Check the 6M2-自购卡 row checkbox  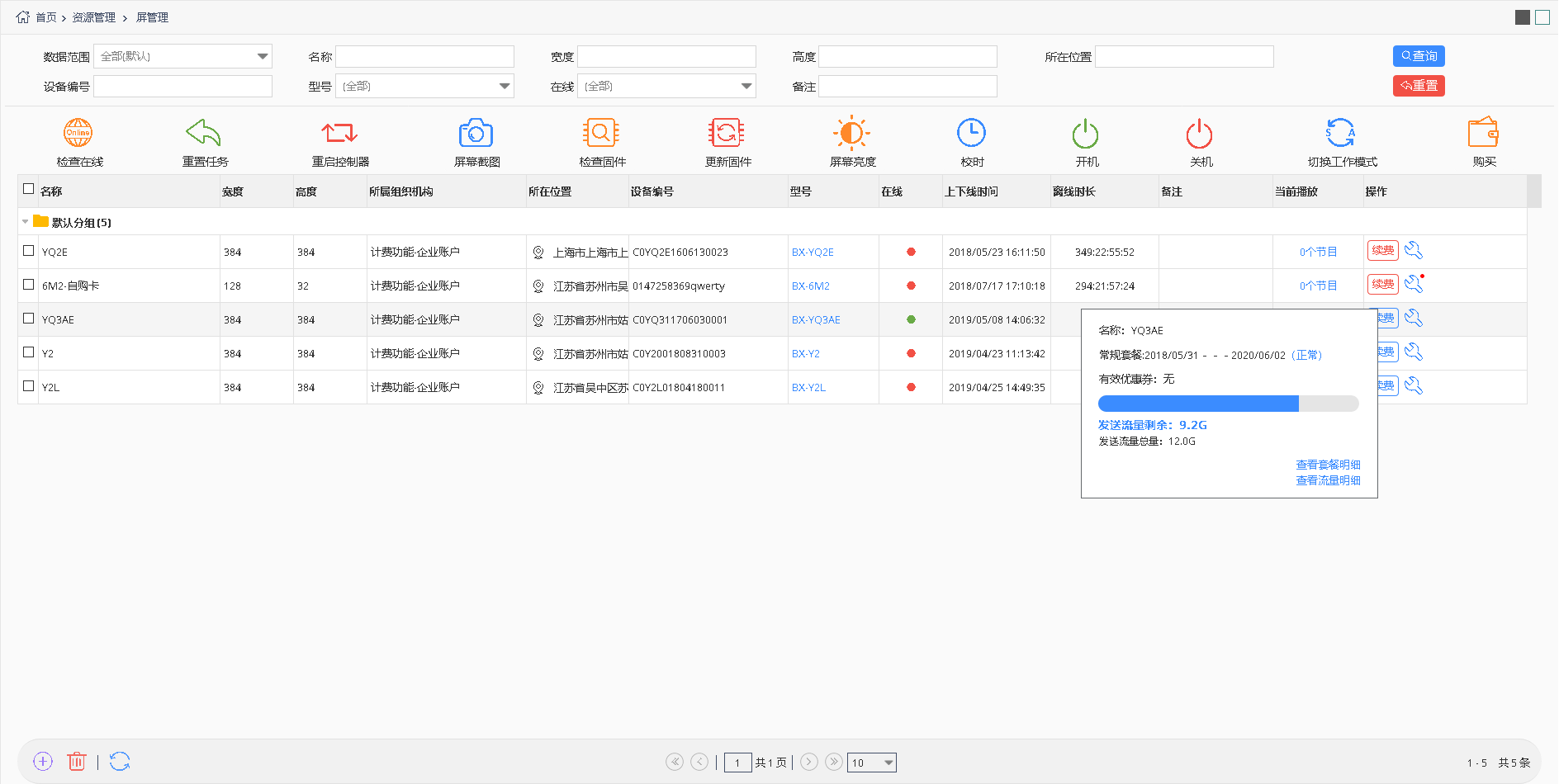[29, 284]
